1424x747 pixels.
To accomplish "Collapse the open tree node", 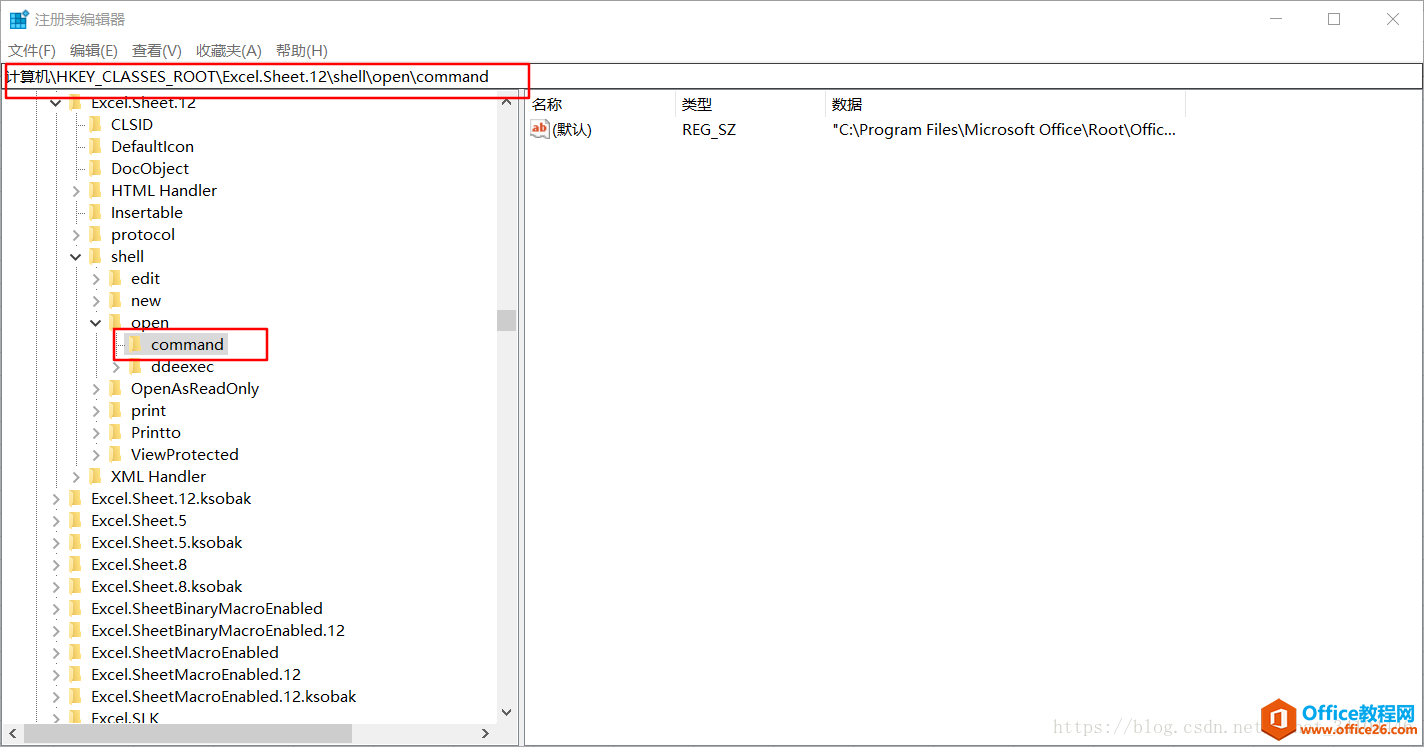I will [96, 322].
